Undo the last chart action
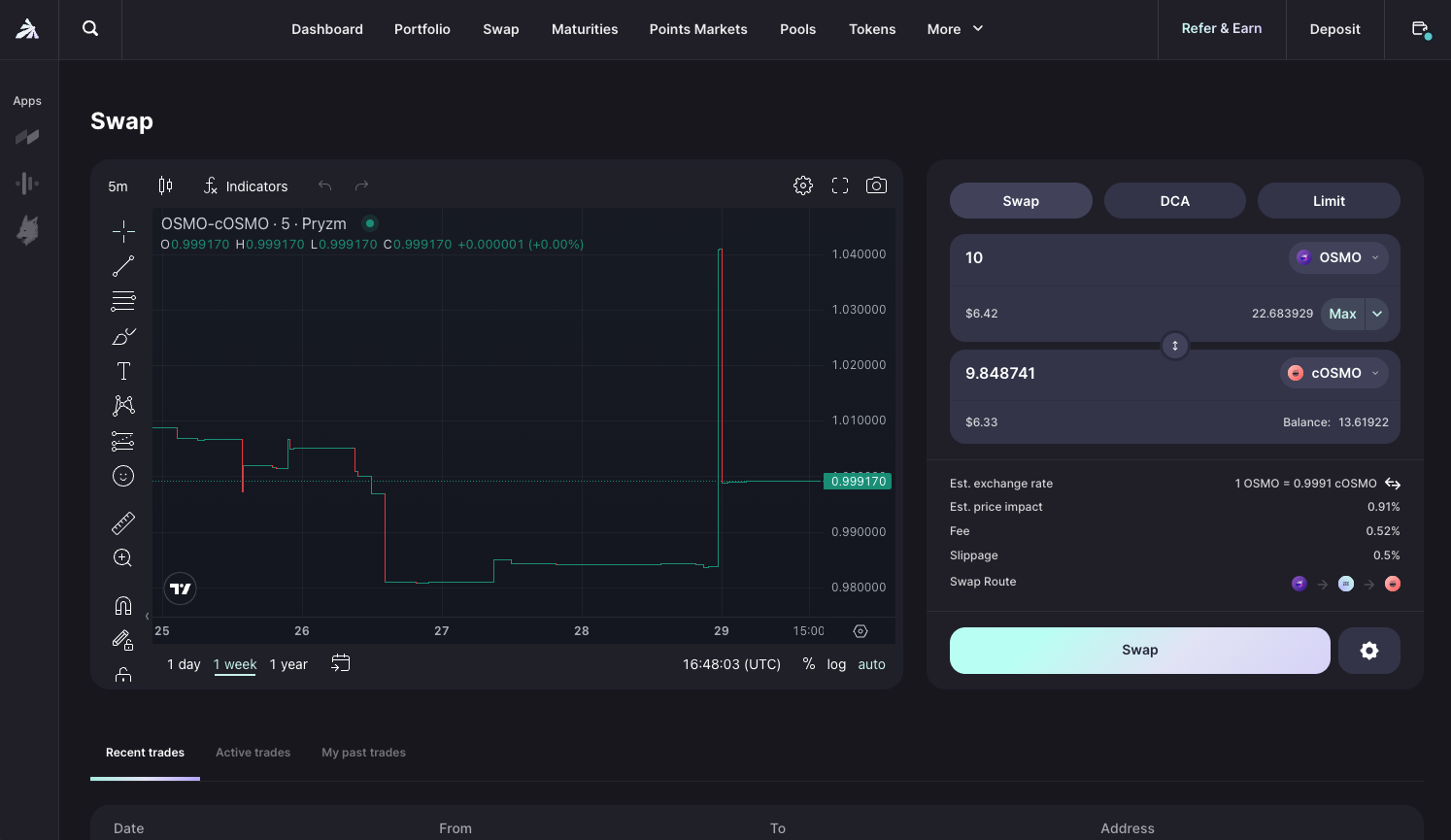This screenshot has height=840, width=1451. tap(324, 185)
